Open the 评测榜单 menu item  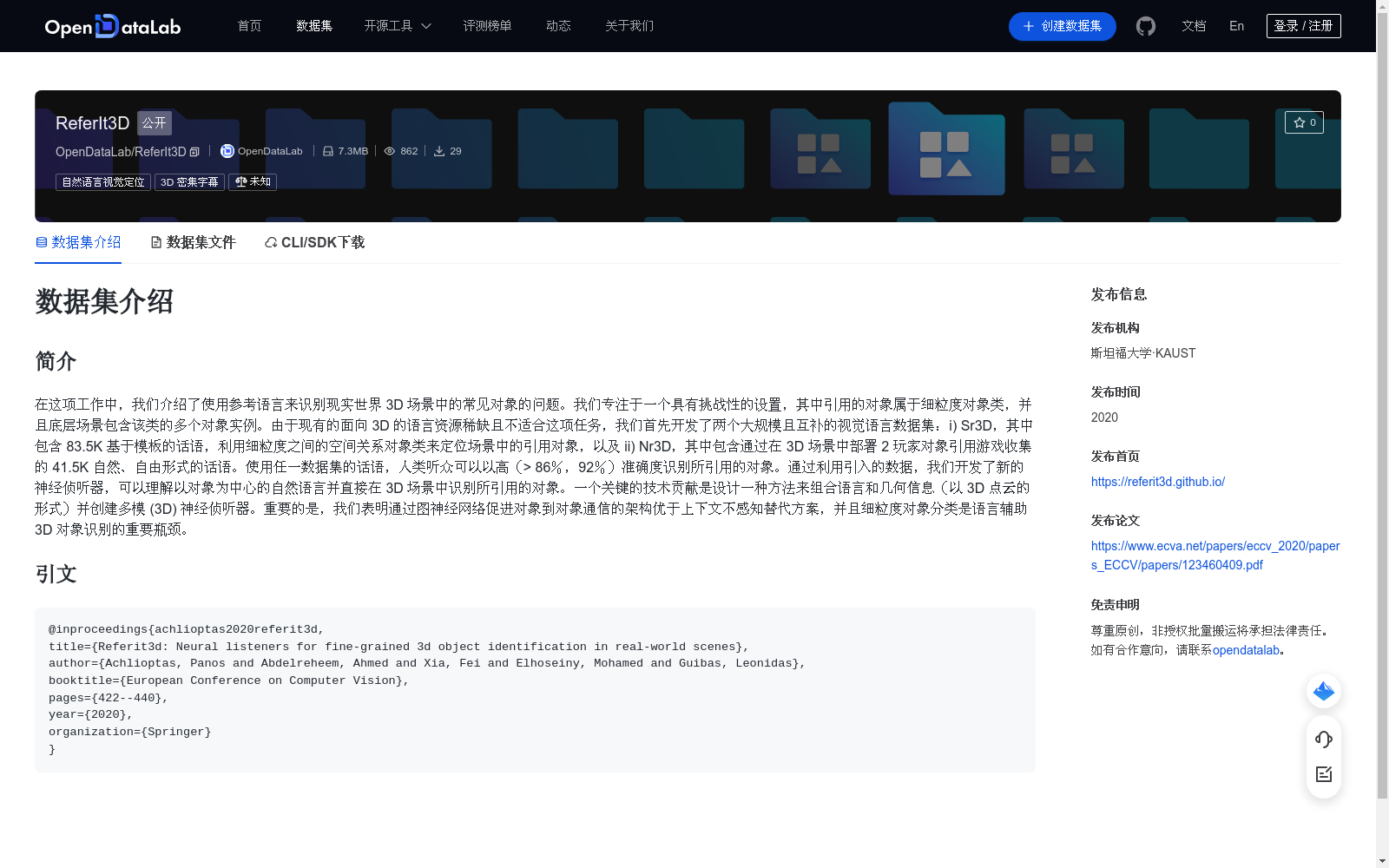pos(487,26)
